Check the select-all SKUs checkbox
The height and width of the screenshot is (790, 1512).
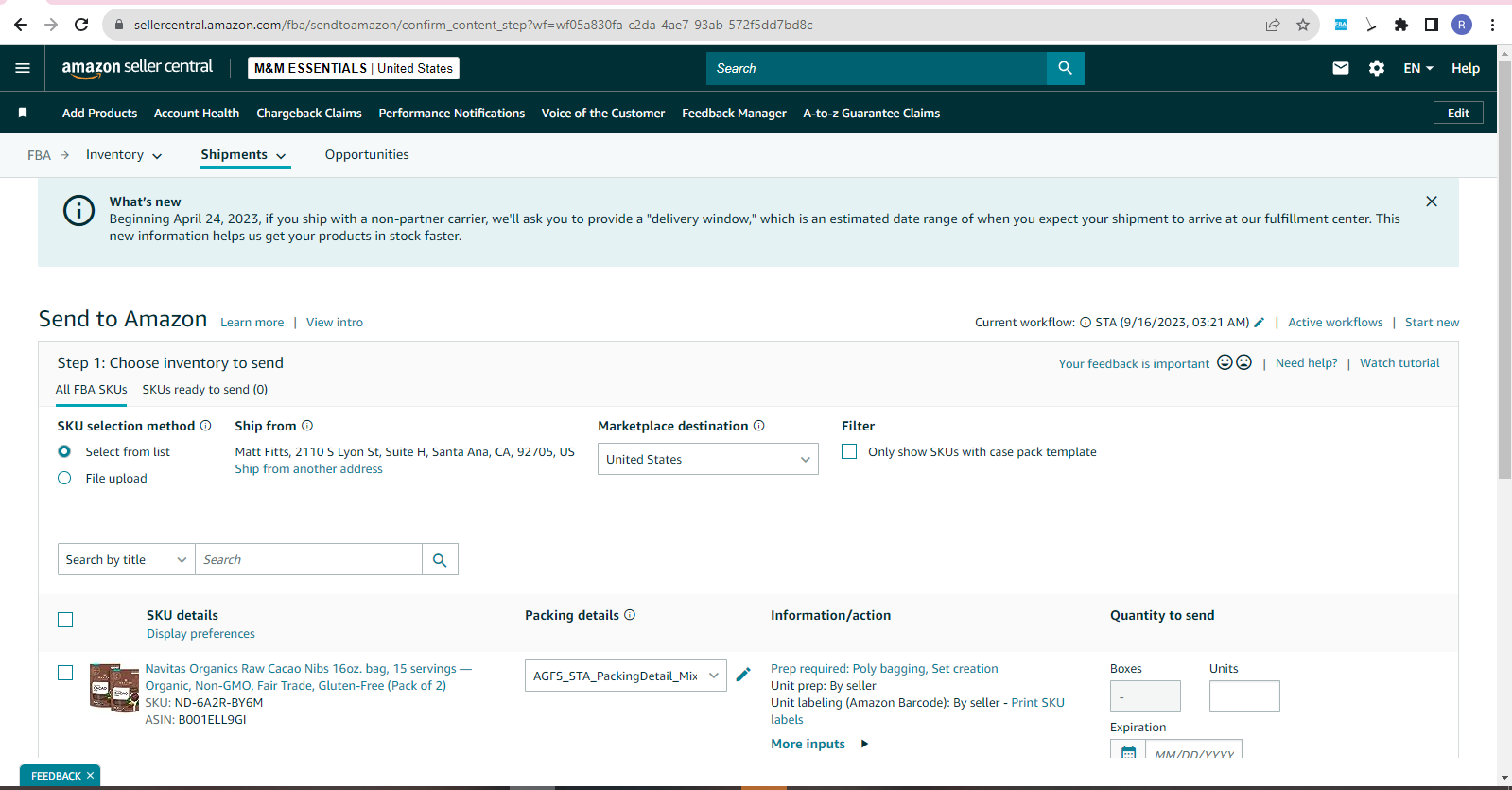65,620
